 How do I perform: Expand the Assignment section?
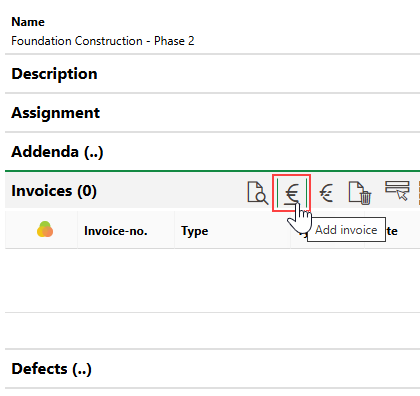55,113
